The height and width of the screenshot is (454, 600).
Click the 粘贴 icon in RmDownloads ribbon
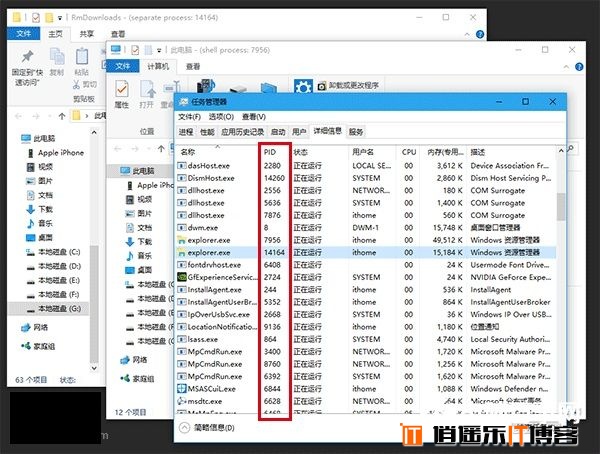pyautogui.click(x=82, y=56)
